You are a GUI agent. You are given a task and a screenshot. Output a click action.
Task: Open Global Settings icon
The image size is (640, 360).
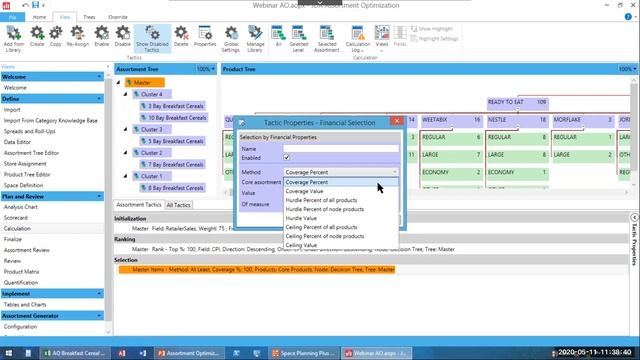pos(231,39)
